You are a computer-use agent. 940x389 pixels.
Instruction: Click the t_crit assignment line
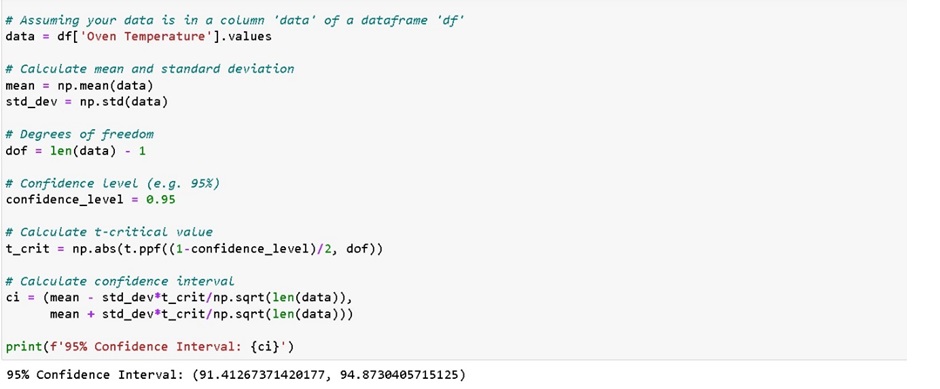tap(194, 249)
